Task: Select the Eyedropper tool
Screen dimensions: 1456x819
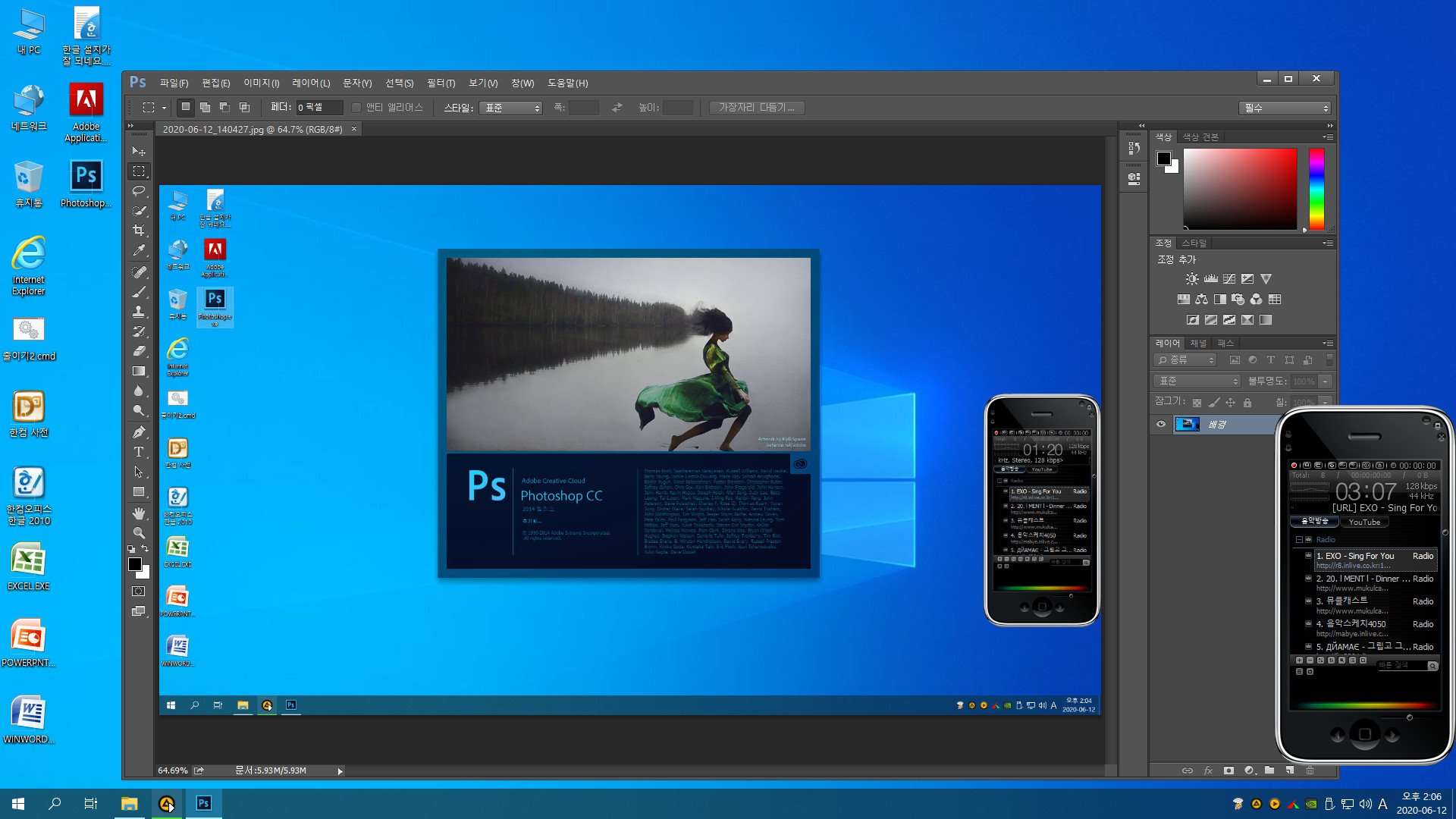Action: click(x=139, y=250)
